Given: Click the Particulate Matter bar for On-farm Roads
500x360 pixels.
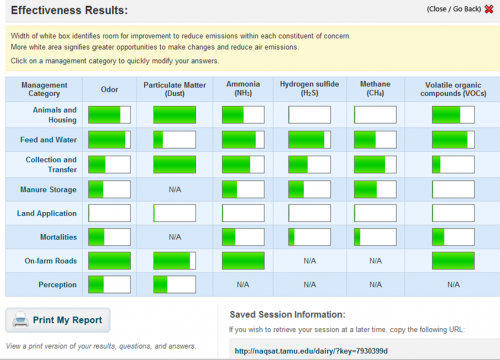Looking at the screenshot, I should 175,261.
